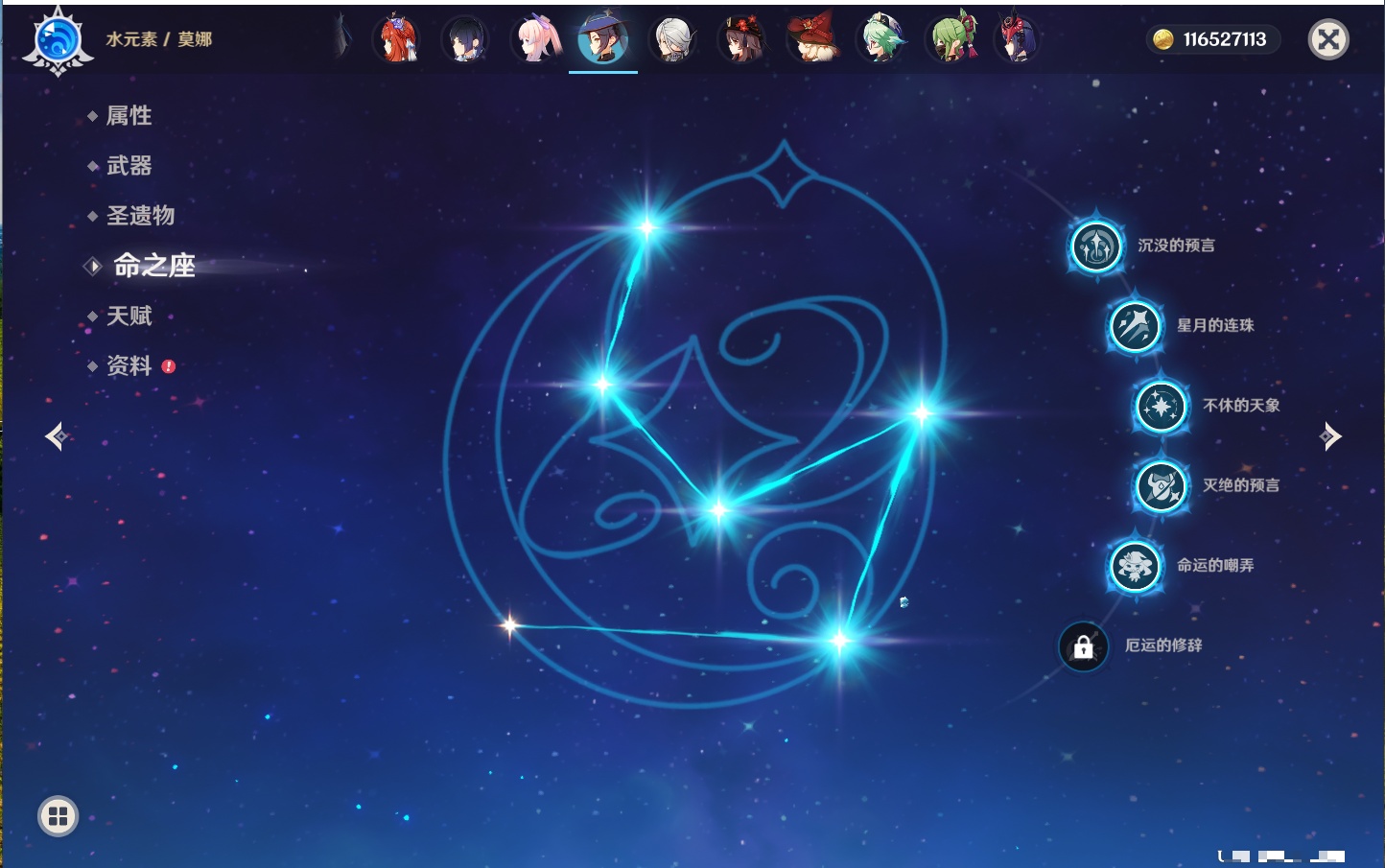This screenshot has width=1385, height=868.
Task: Close the character screen
Action: [1328, 39]
